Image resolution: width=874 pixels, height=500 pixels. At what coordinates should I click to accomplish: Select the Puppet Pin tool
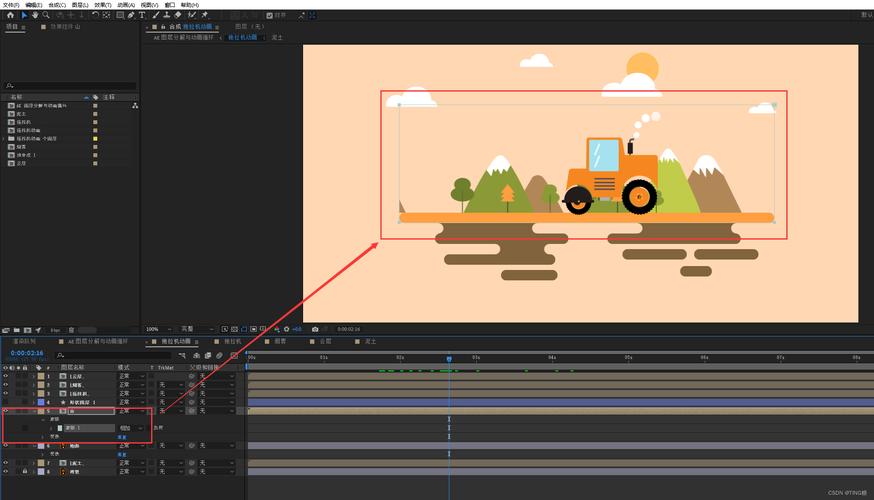tap(205, 15)
